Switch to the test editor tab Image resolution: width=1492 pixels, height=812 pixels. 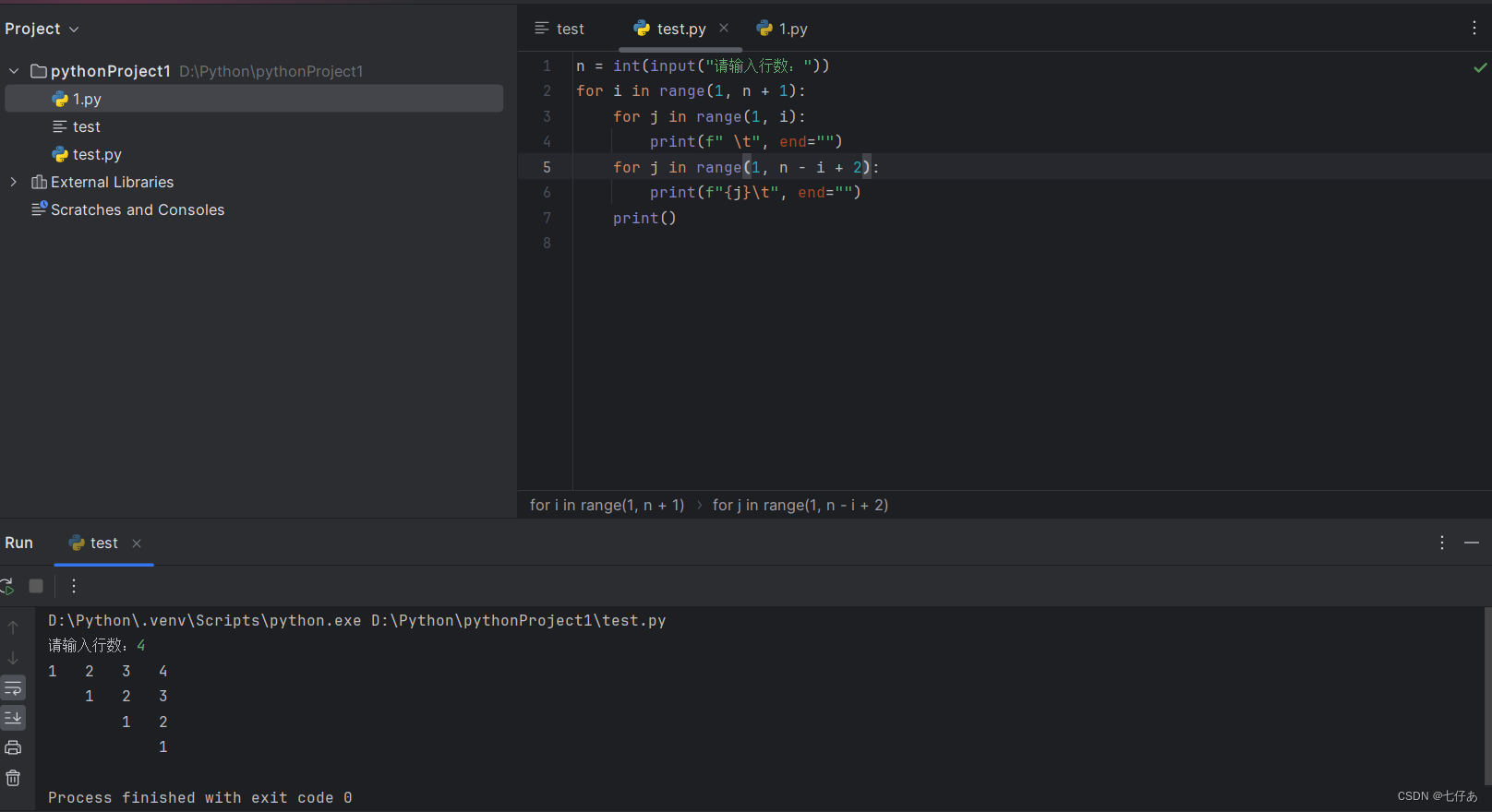pos(559,29)
